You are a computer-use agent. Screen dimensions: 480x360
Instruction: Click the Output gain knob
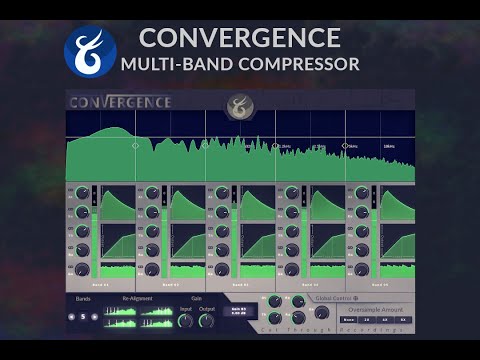207,321
